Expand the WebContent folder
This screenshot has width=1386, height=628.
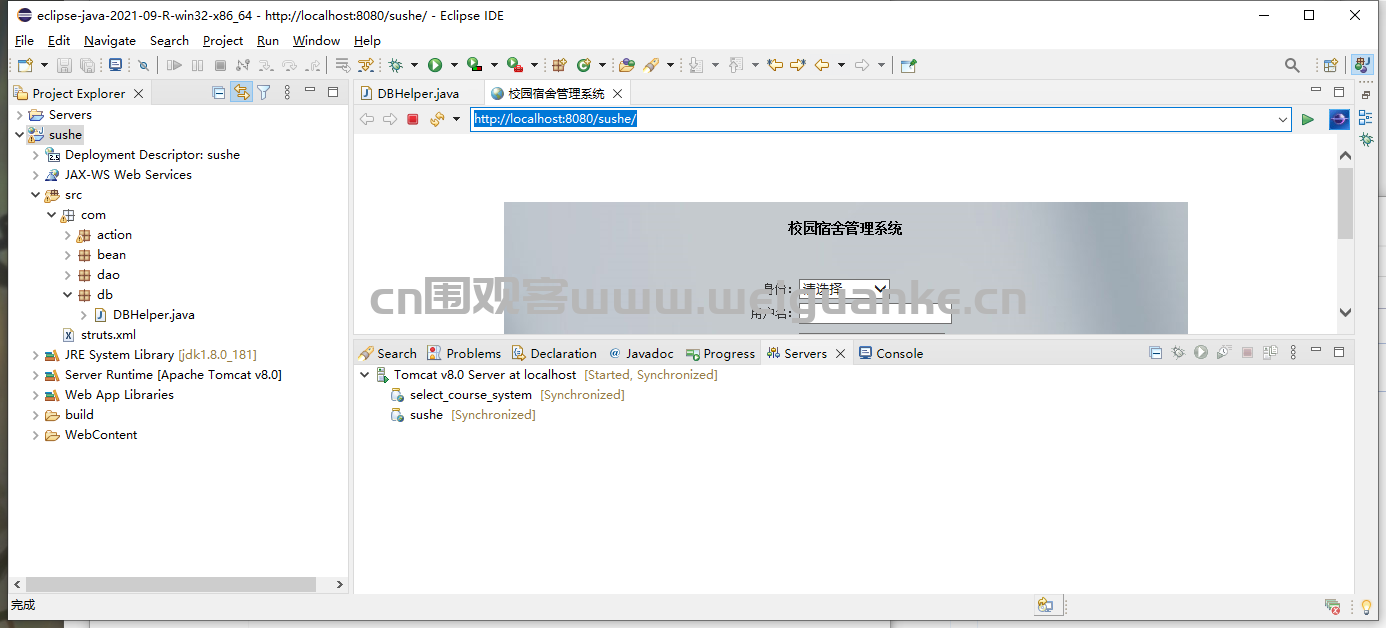pyautogui.click(x=36, y=435)
